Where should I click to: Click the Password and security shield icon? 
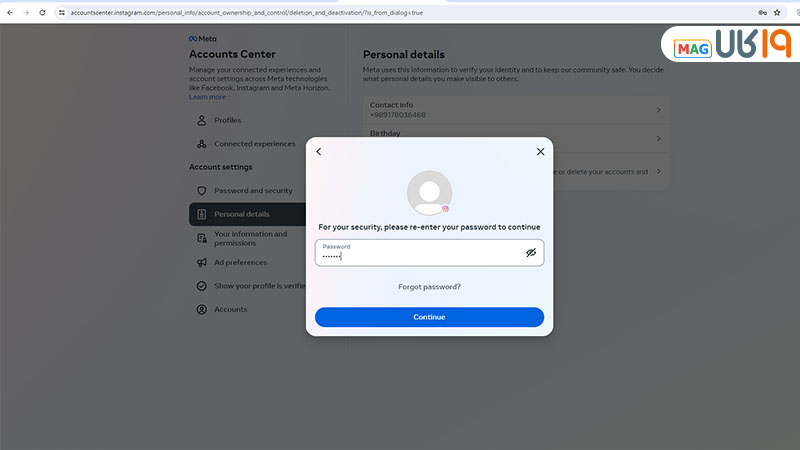click(x=202, y=190)
